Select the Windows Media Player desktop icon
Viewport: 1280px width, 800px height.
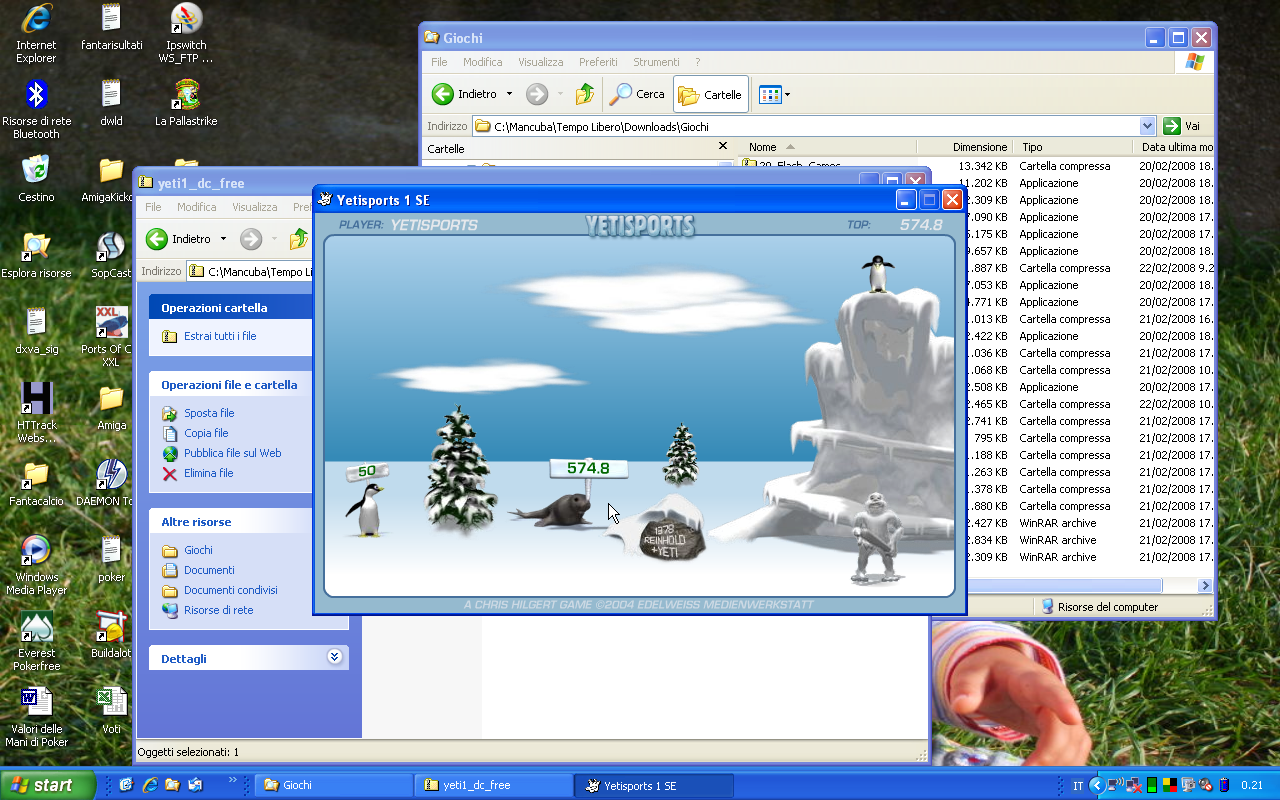[x=36, y=564]
